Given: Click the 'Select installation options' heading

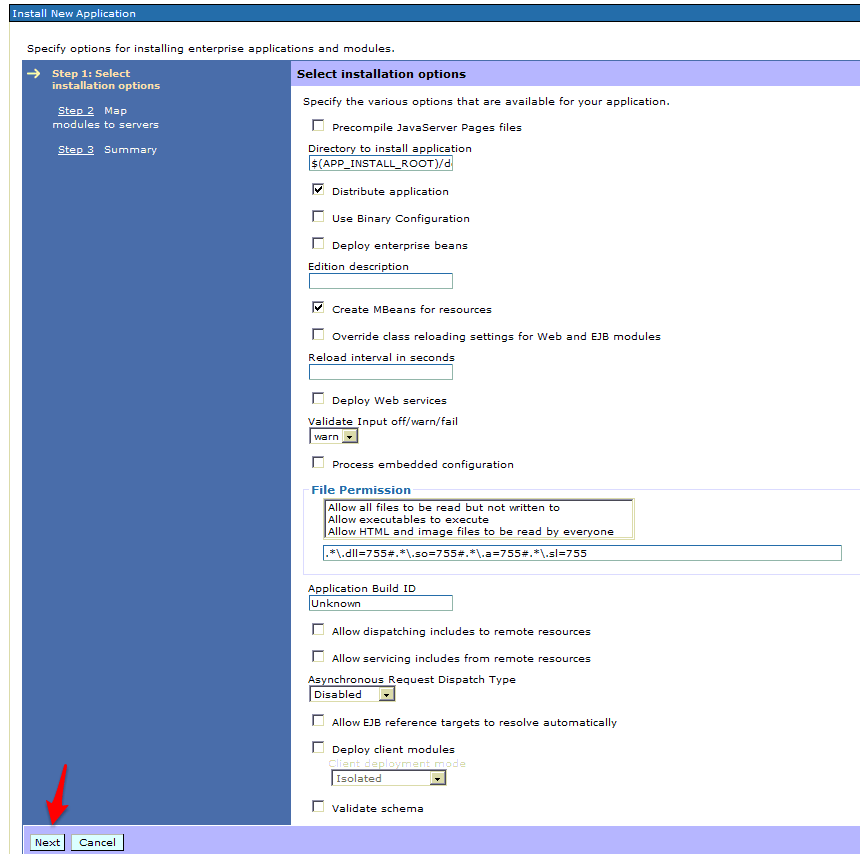Looking at the screenshot, I should pyautogui.click(x=381, y=74).
